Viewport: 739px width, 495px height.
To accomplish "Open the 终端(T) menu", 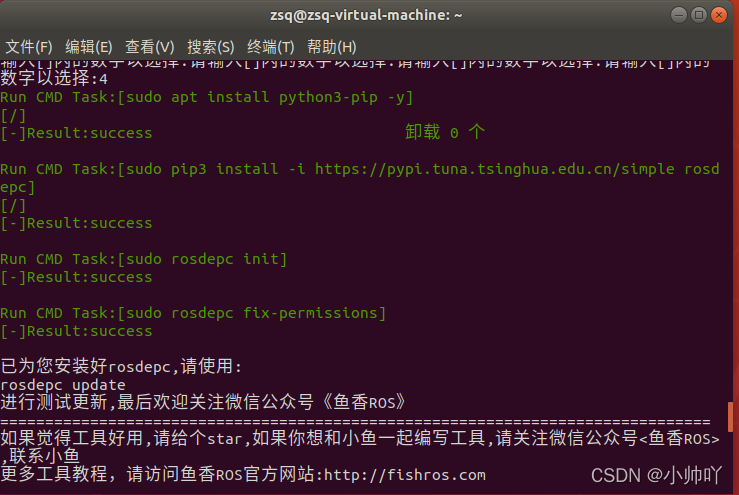I will pyautogui.click(x=271, y=47).
